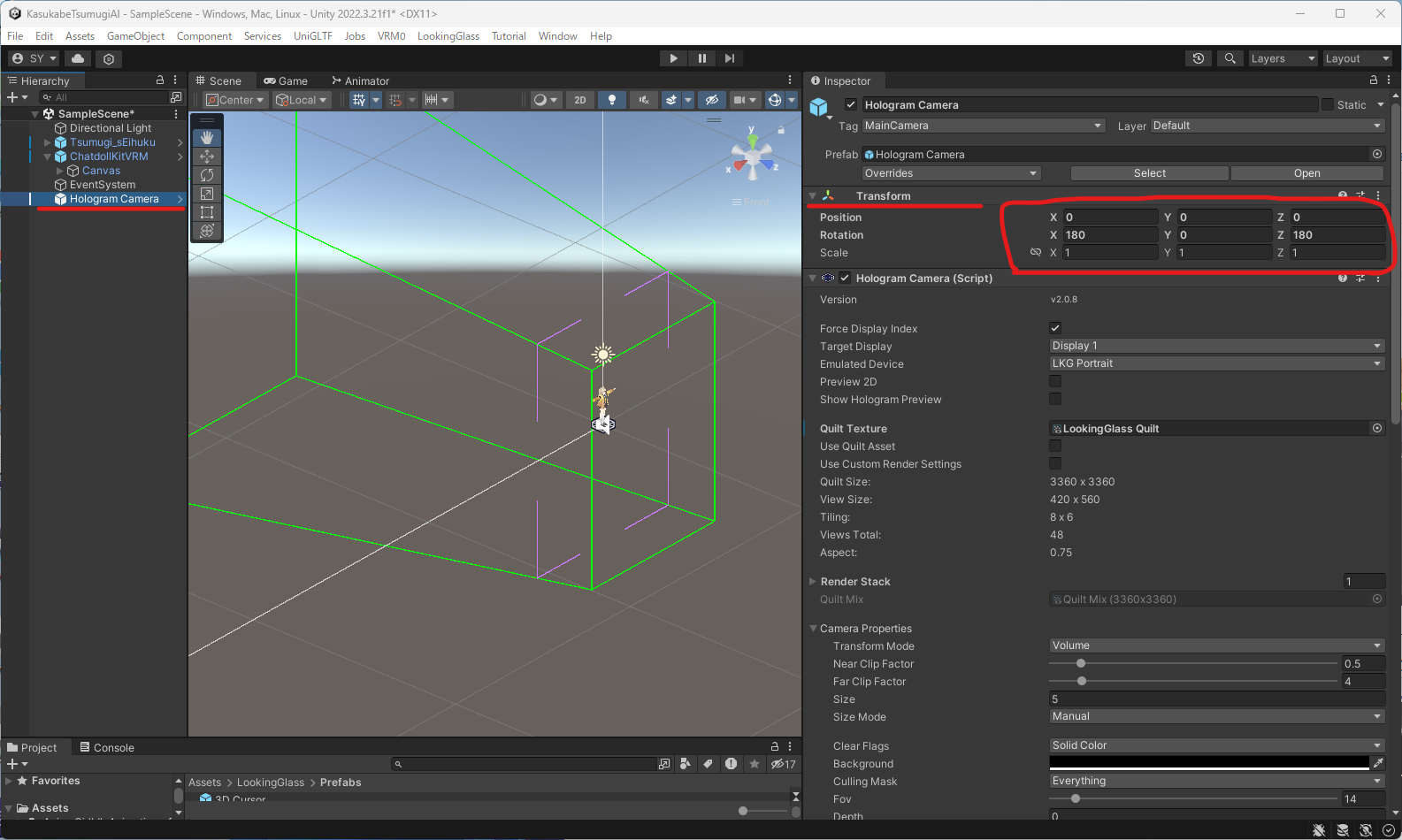Enable Use Quilt Asset

[x=1055, y=446]
